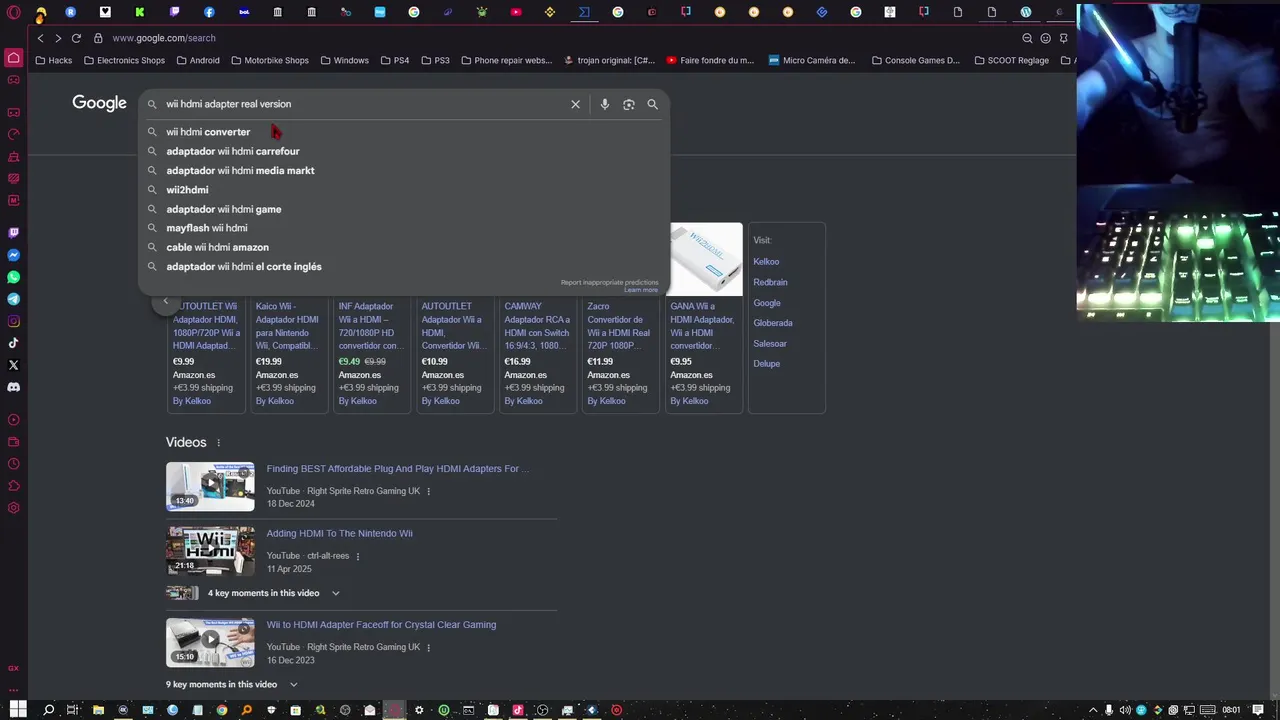Visit the Salesoar link
This screenshot has height=720, width=1280.
tap(770, 344)
